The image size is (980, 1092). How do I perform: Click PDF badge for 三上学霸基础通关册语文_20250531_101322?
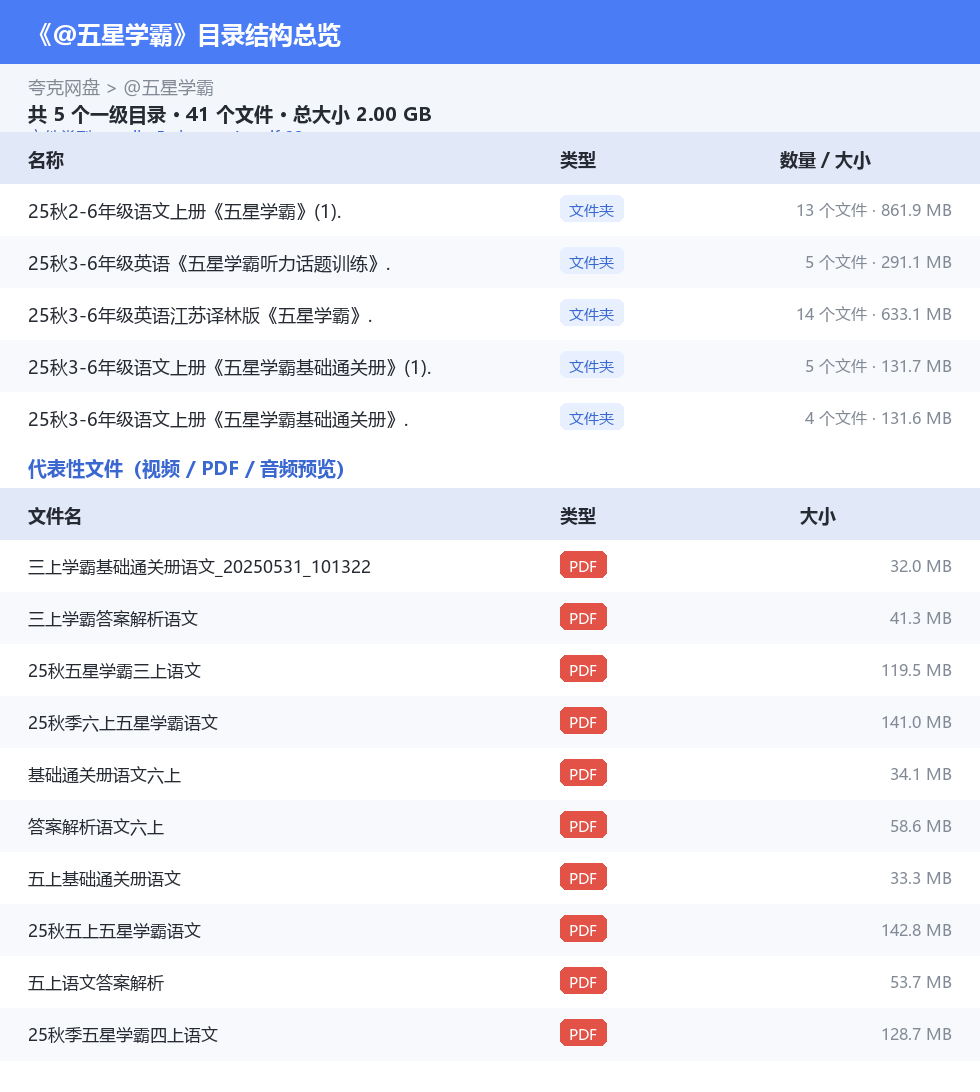pyautogui.click(x=583, y=566)
